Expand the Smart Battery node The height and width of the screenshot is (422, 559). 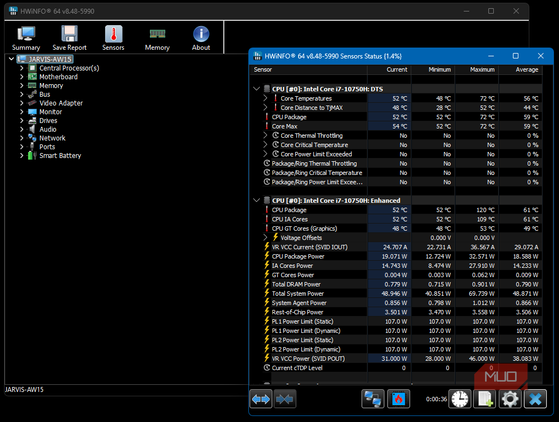[x=21, y=155]
